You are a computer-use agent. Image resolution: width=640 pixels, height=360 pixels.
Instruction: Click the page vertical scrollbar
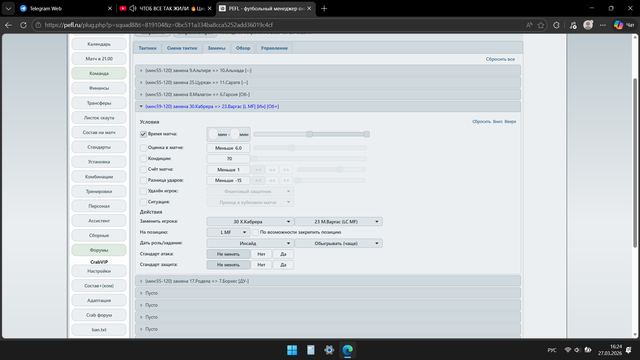[635, 163]
